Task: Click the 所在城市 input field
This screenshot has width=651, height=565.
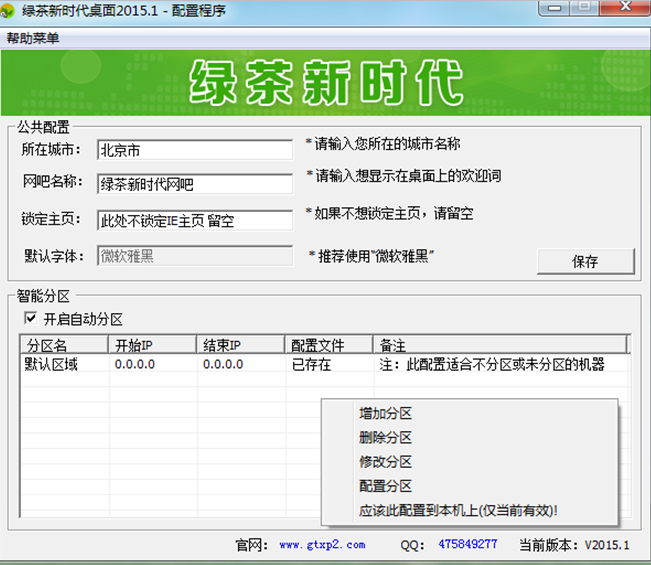Action: pos(195,150)
